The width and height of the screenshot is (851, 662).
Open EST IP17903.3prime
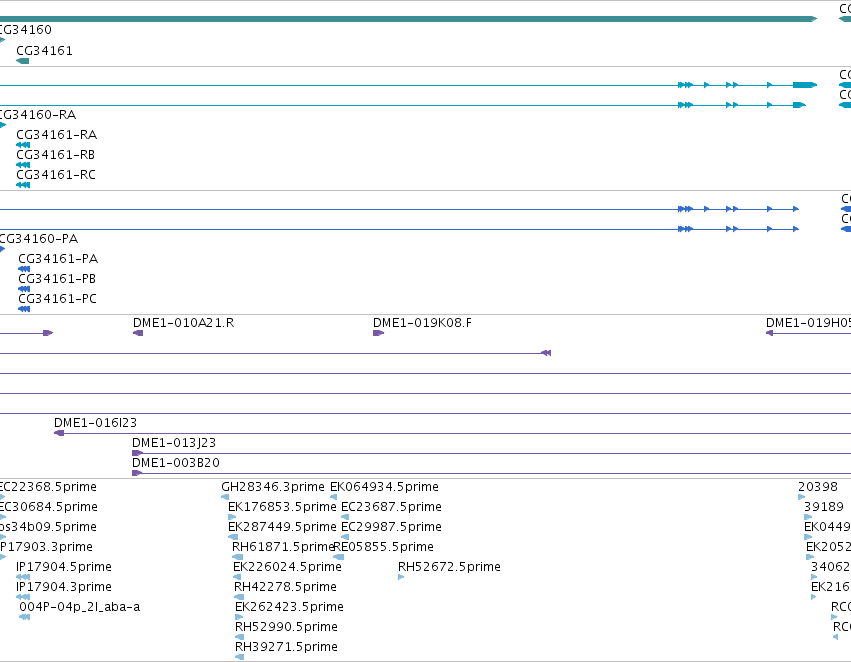46,547
